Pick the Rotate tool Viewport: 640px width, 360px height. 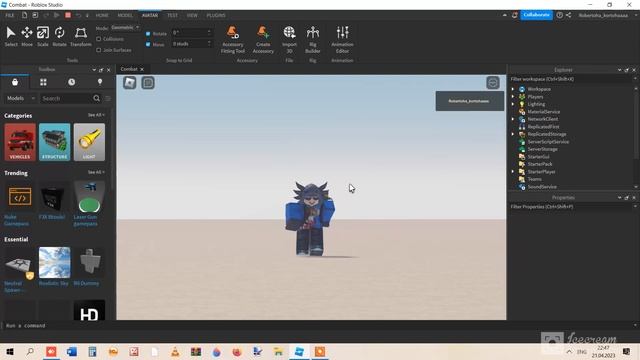coord(59,36)
